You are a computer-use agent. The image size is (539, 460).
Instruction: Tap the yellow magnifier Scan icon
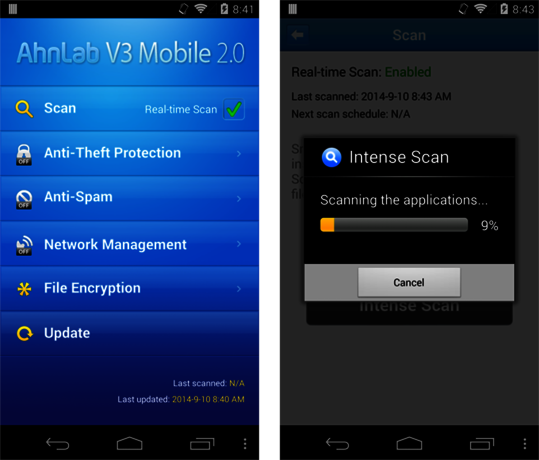24,109
